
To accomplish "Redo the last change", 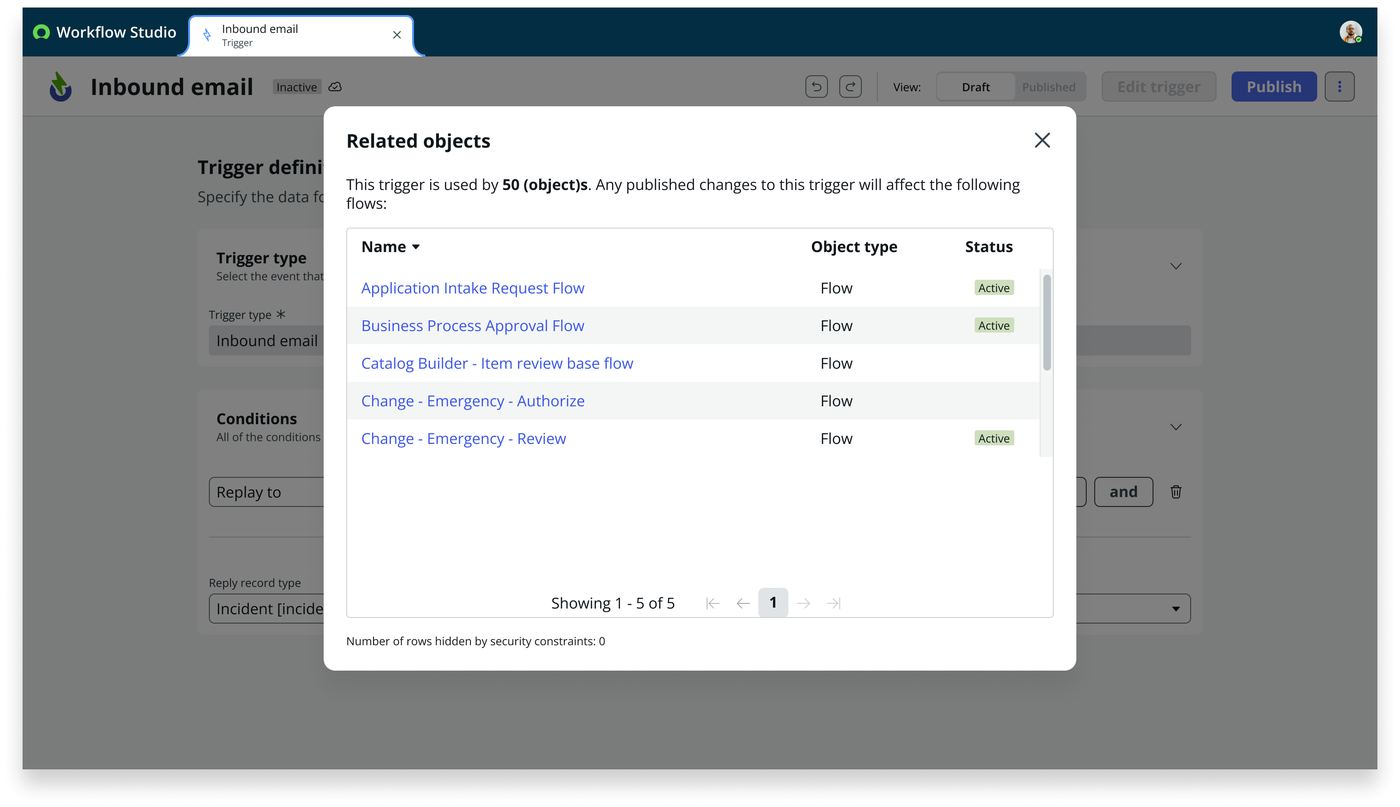I will click(x=850, y=87).
